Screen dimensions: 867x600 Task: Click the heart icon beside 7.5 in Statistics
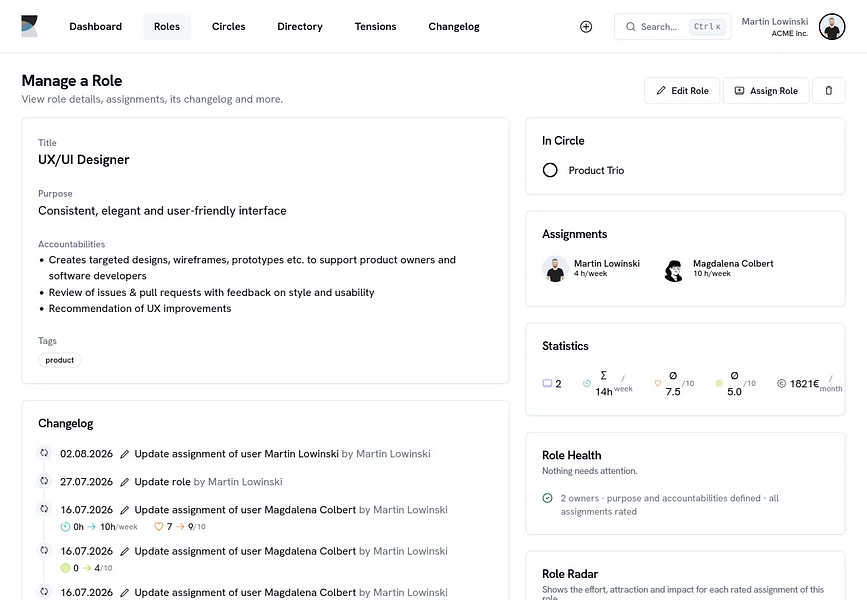tap(657, 383)
